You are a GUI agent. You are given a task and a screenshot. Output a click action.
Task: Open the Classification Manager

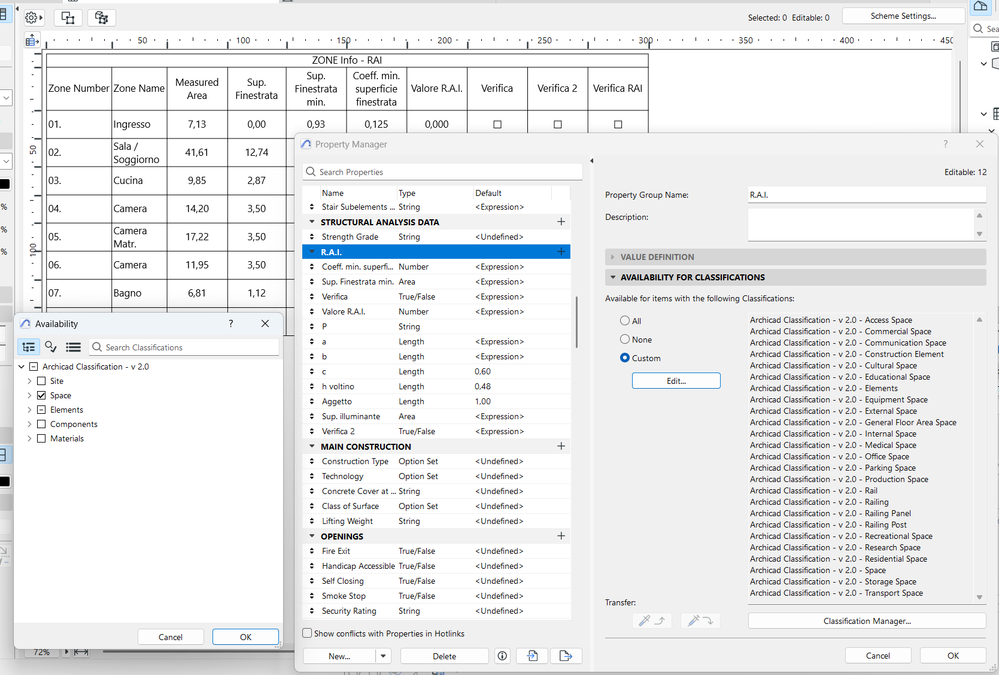click(866, 620)
